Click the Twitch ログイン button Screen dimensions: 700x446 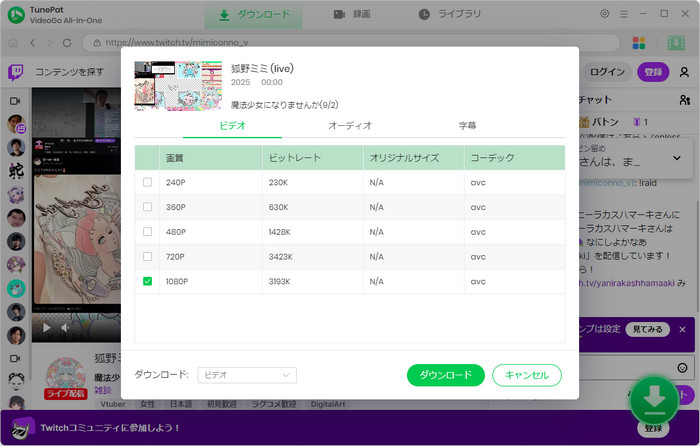pyautogui.click(x=607, y=72)
